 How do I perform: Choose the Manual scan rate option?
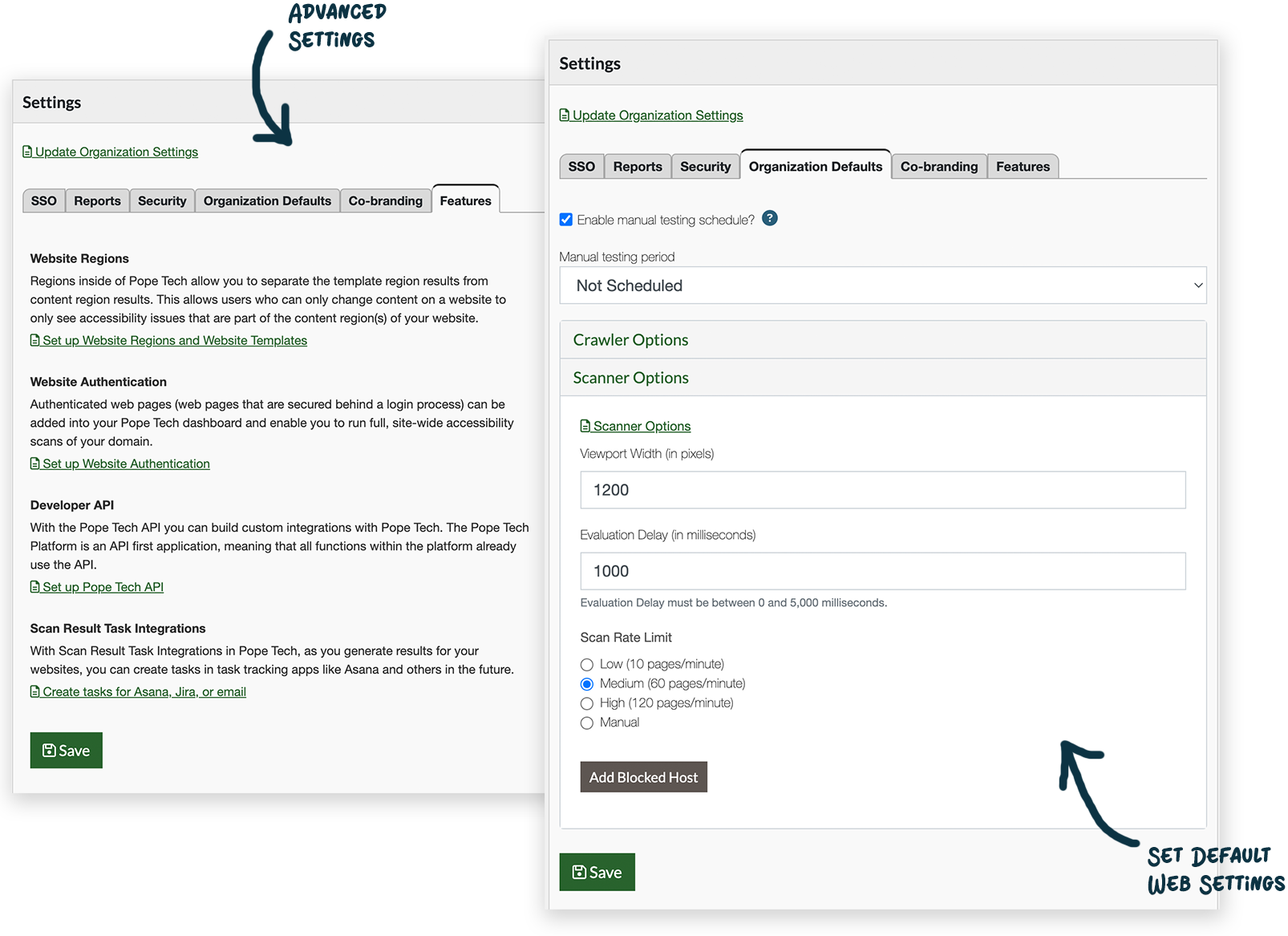tap(587, 722)
